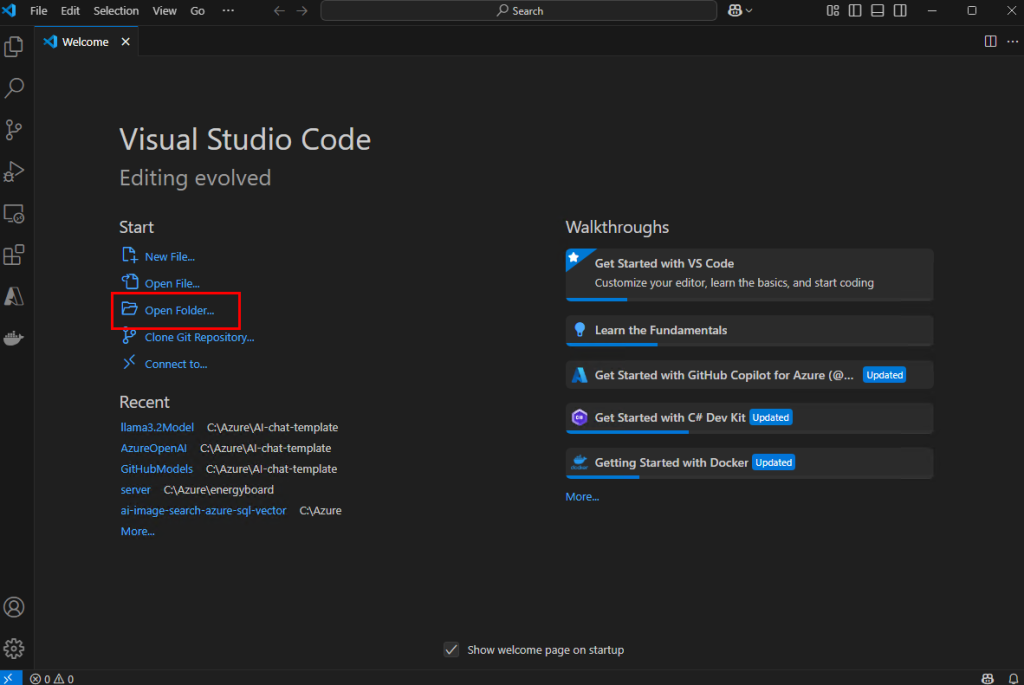Click Clone Git Repository... link
Viewport: 1024px width, 685px height.
pyautogui.click(x=199, y=337)
